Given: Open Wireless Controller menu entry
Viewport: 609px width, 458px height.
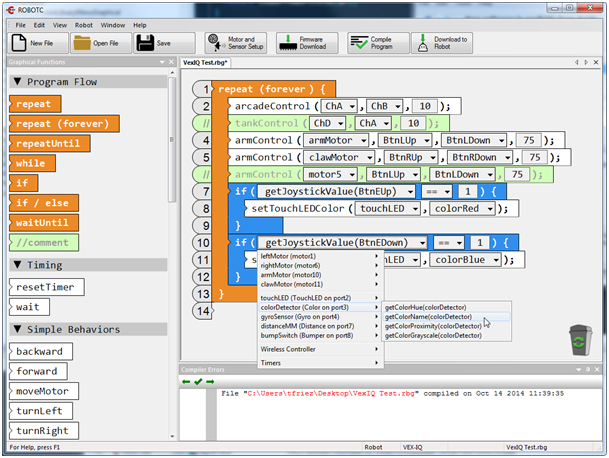Looking at the screenshot, I should pyautogui.click(x=320, y=349).
